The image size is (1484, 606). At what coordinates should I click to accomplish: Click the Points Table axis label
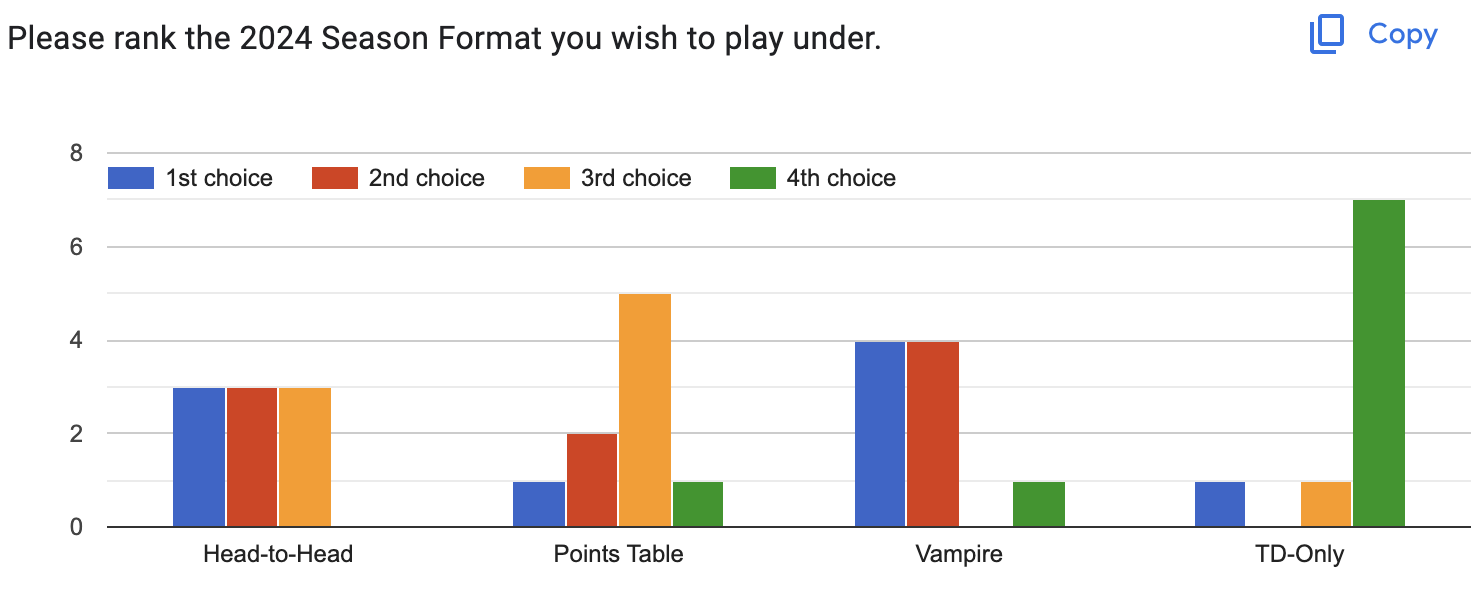tap(618, 554)
